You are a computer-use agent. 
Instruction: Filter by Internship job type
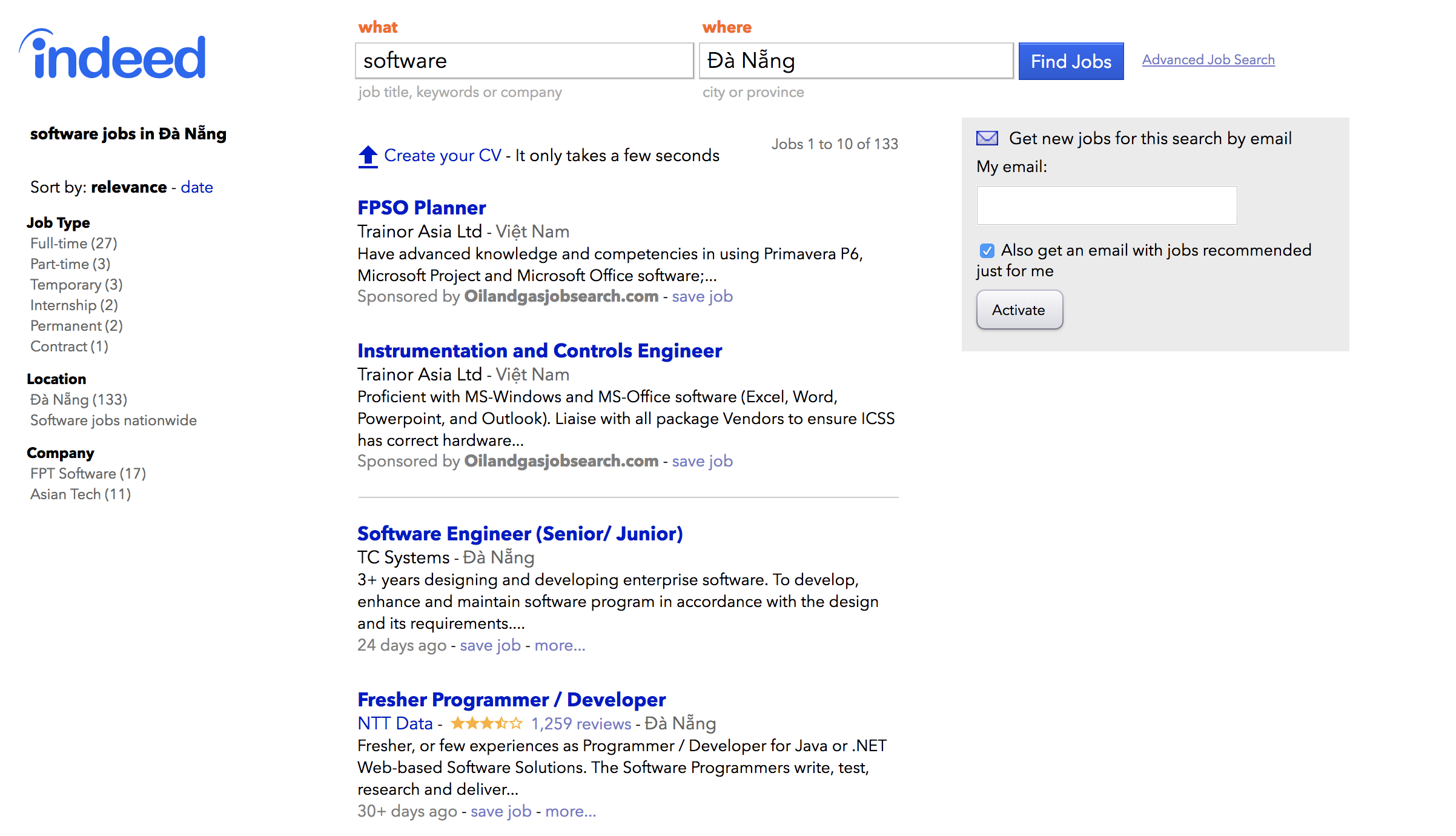click(x=74, y=305)
